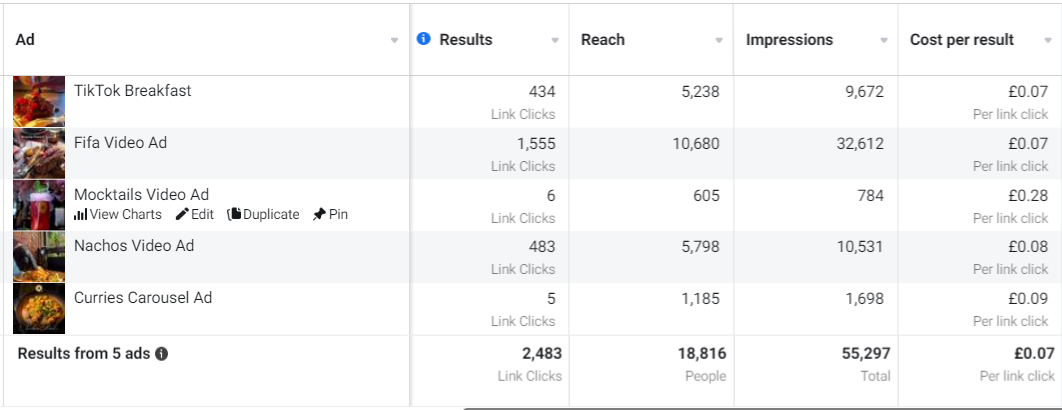
Task: Click the TikTok Breakfast ad name
Action: tap(133, 91)
